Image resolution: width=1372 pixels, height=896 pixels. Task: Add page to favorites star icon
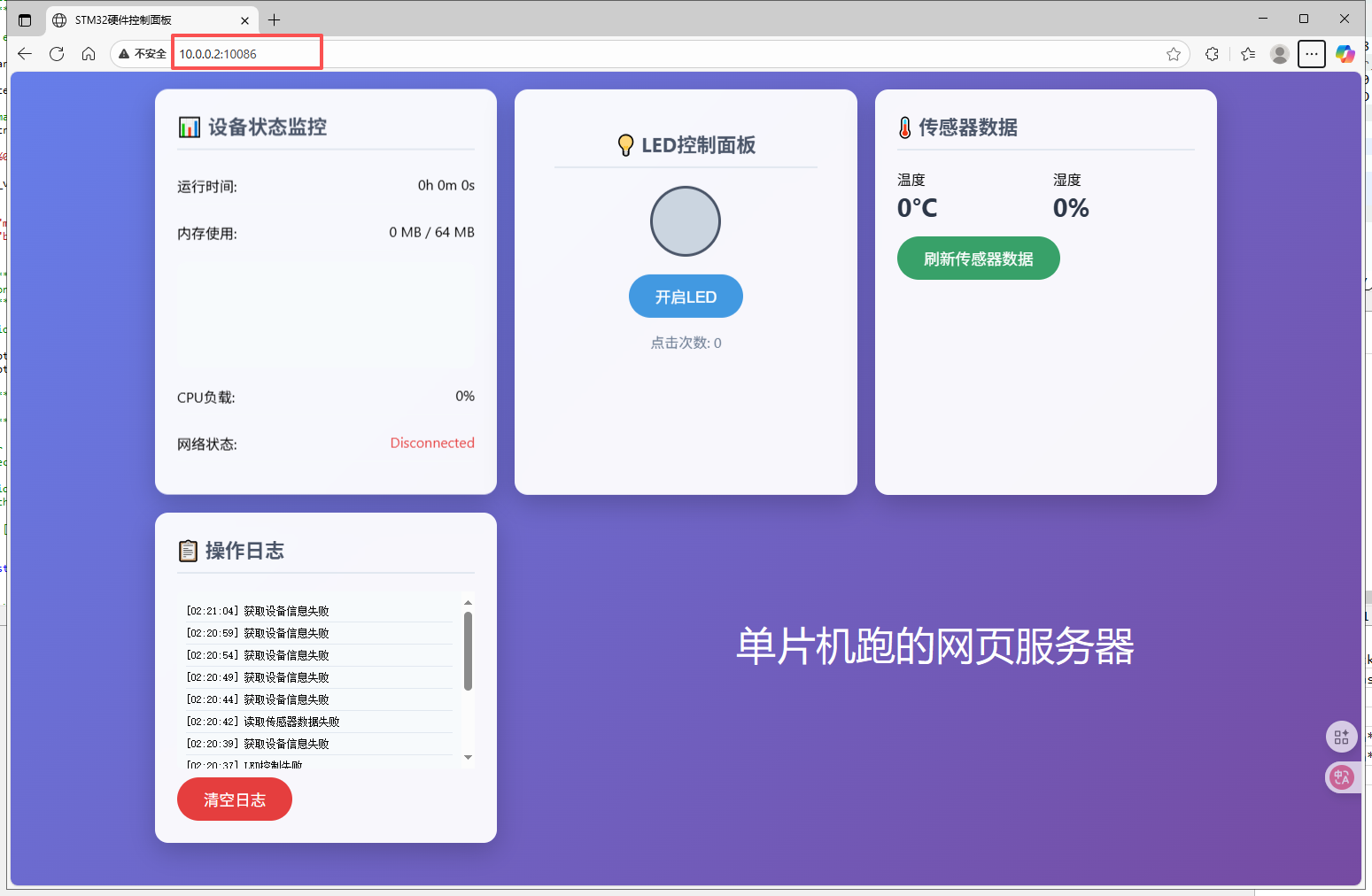[1174, 54]
